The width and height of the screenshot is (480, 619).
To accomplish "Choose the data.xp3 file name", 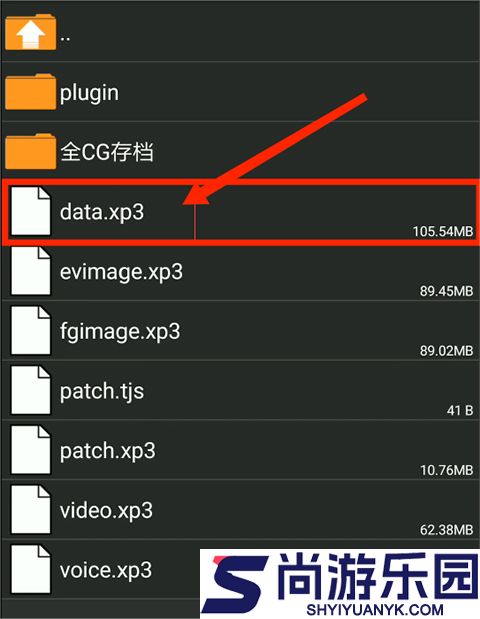I will point(102,213).
